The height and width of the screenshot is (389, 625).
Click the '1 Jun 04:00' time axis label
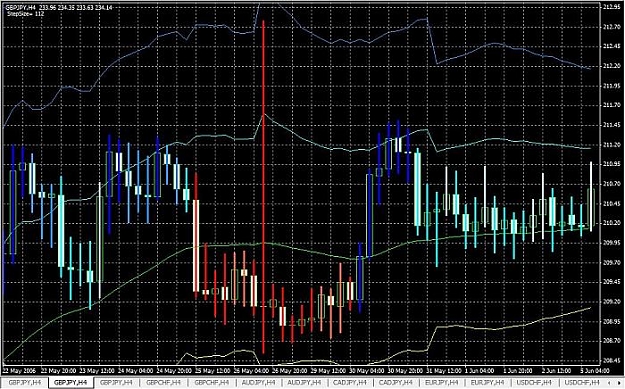click(480, 371)
